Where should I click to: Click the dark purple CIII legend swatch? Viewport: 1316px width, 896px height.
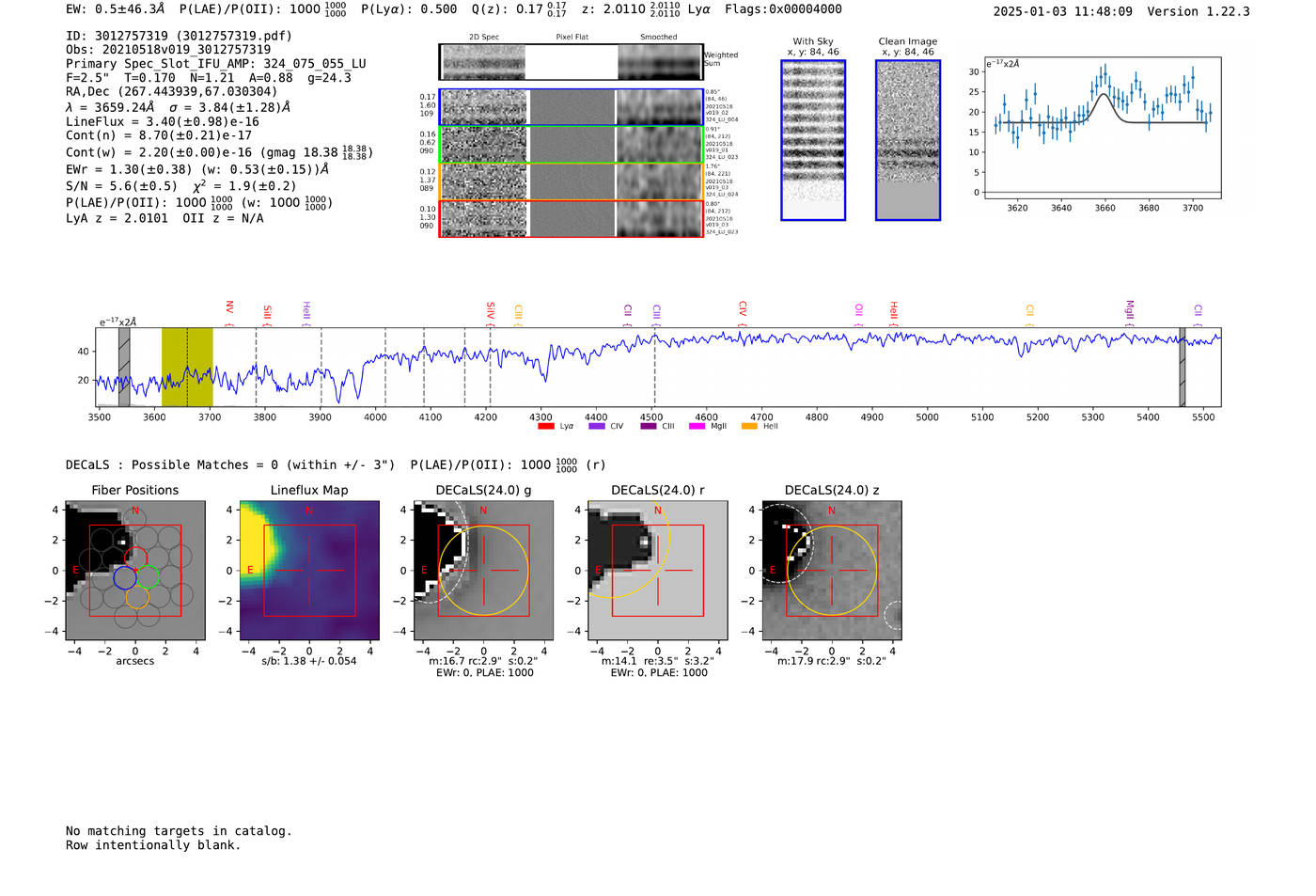(649, 426)
